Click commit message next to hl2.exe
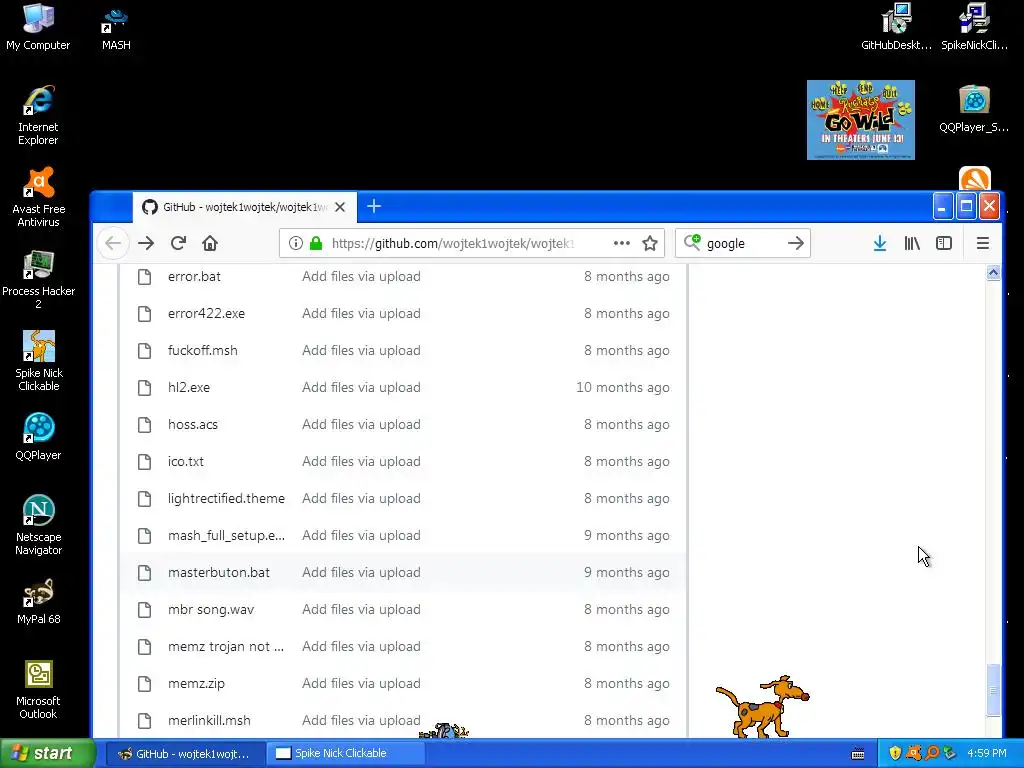The width and height of the screenshot is (1024, 768). coord(360,387)
